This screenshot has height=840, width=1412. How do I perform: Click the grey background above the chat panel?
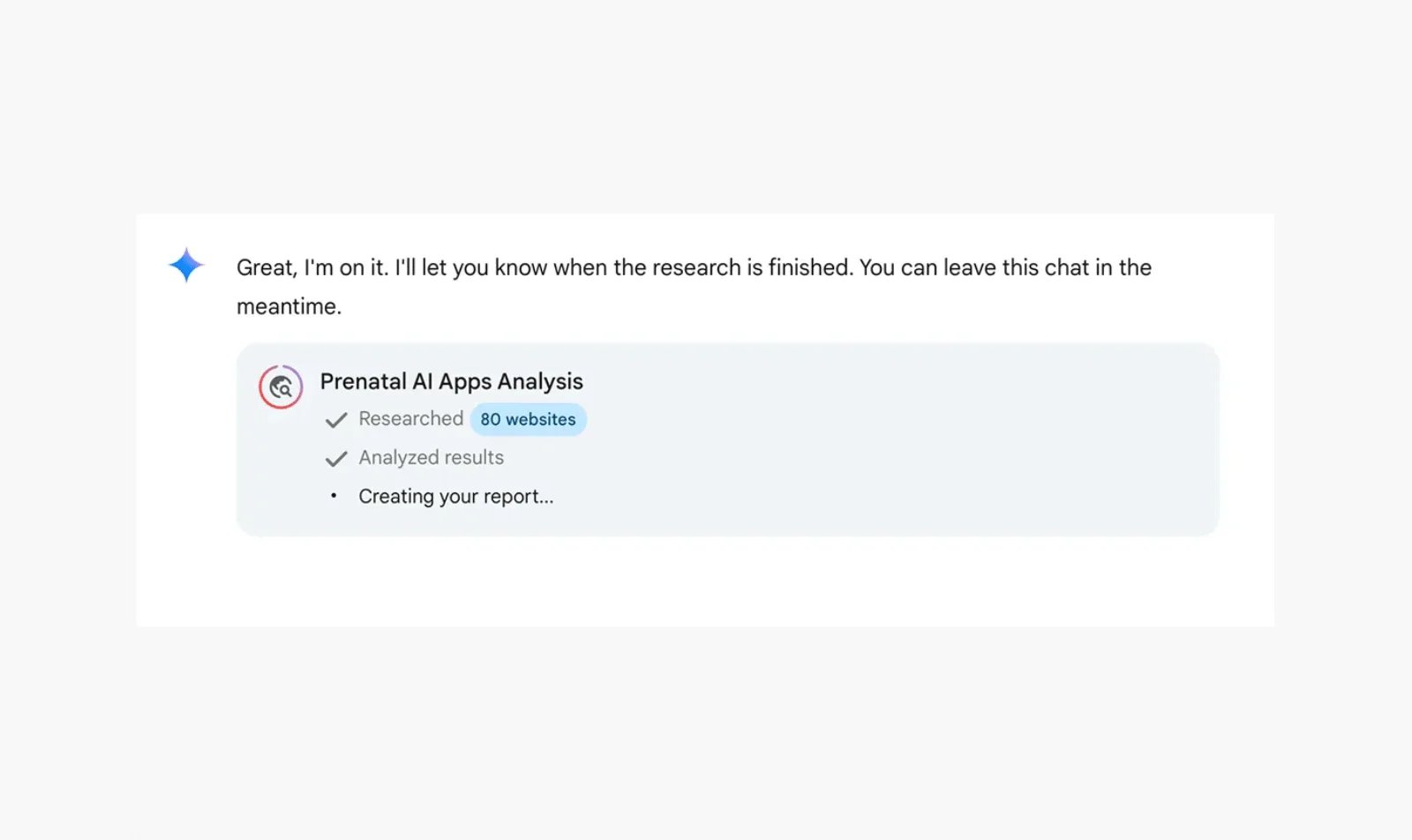click(x=706, y=106)
